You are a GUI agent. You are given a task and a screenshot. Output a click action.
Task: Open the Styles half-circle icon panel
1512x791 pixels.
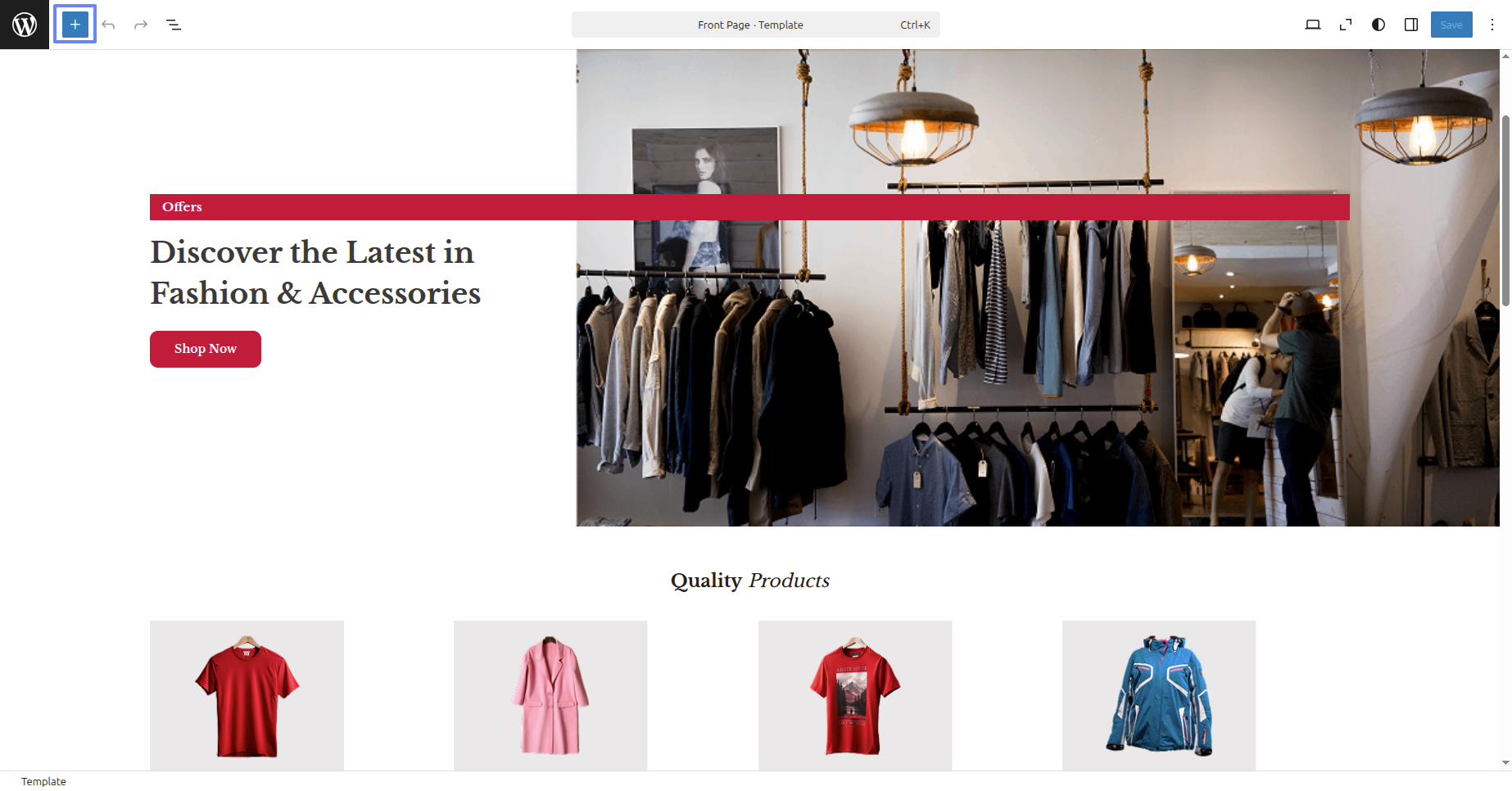(1378, 25)
